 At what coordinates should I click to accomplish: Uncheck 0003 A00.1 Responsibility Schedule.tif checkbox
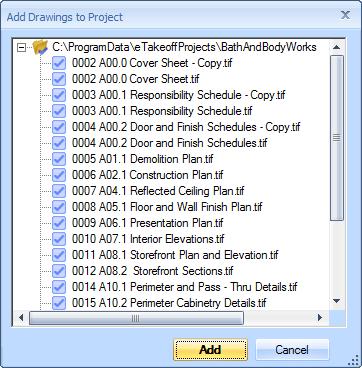(59, 111)
